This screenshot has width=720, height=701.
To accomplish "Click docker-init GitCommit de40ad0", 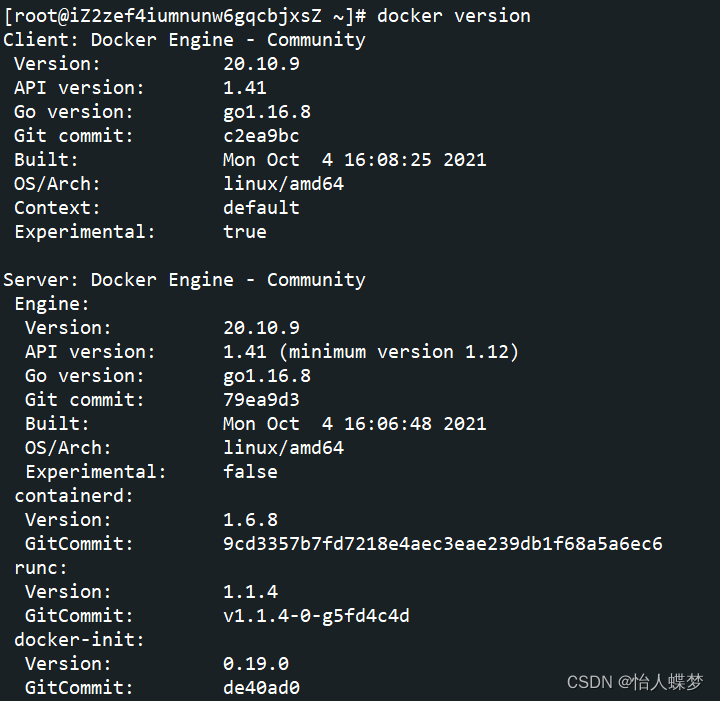I will pos(261,688).
